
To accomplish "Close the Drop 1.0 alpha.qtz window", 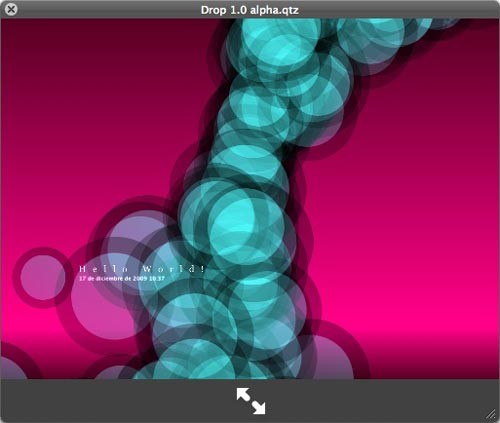I will point(11,9).
